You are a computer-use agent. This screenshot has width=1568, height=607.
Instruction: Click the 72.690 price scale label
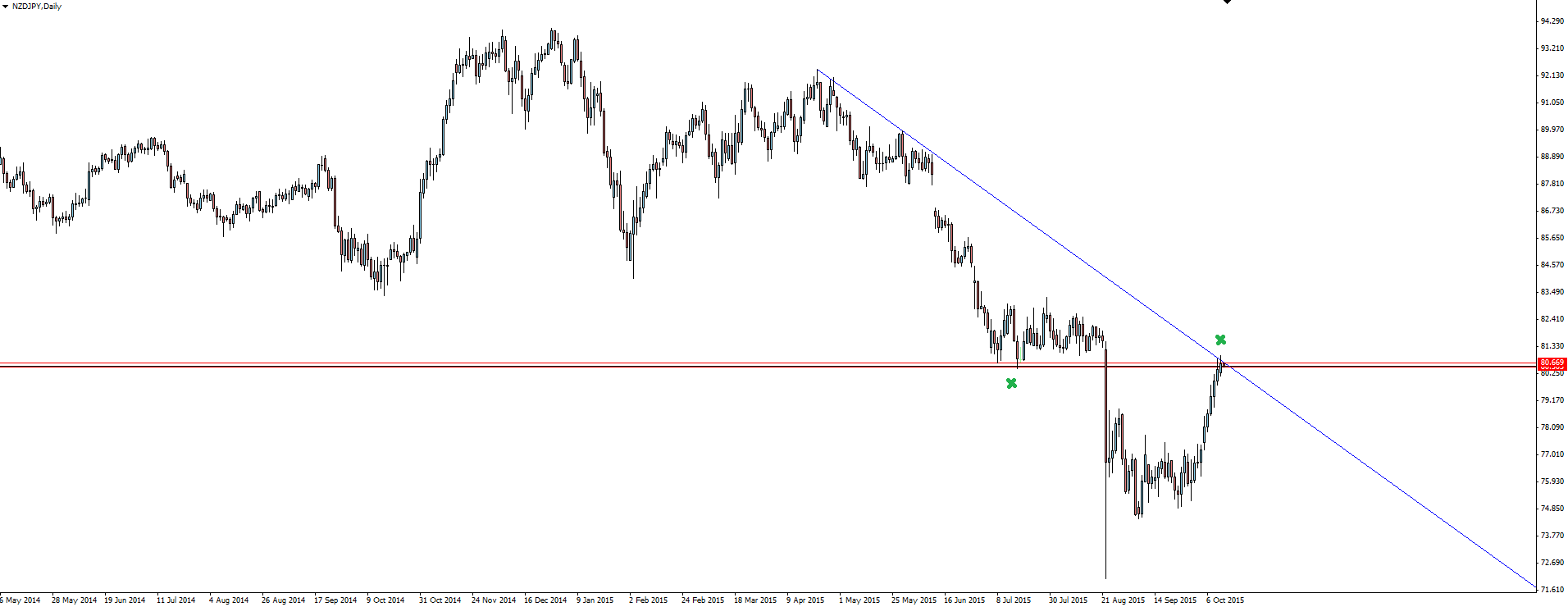click(1552, 563)
